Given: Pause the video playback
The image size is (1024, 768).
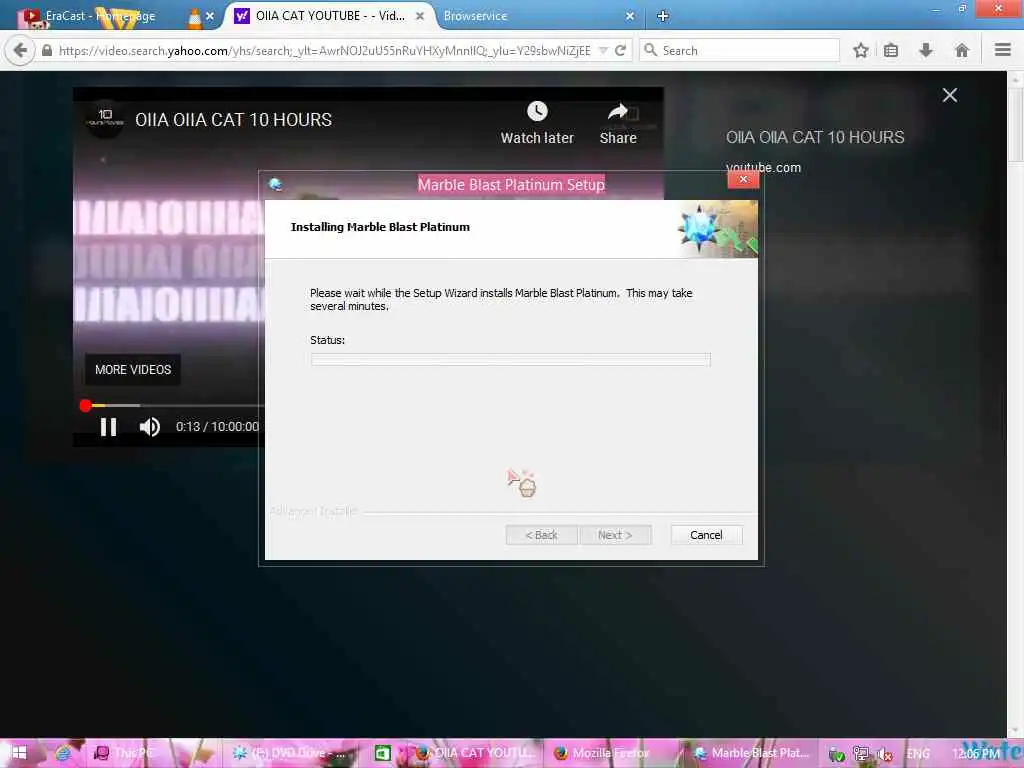Looking at the screenshot, I should (108, 427).
